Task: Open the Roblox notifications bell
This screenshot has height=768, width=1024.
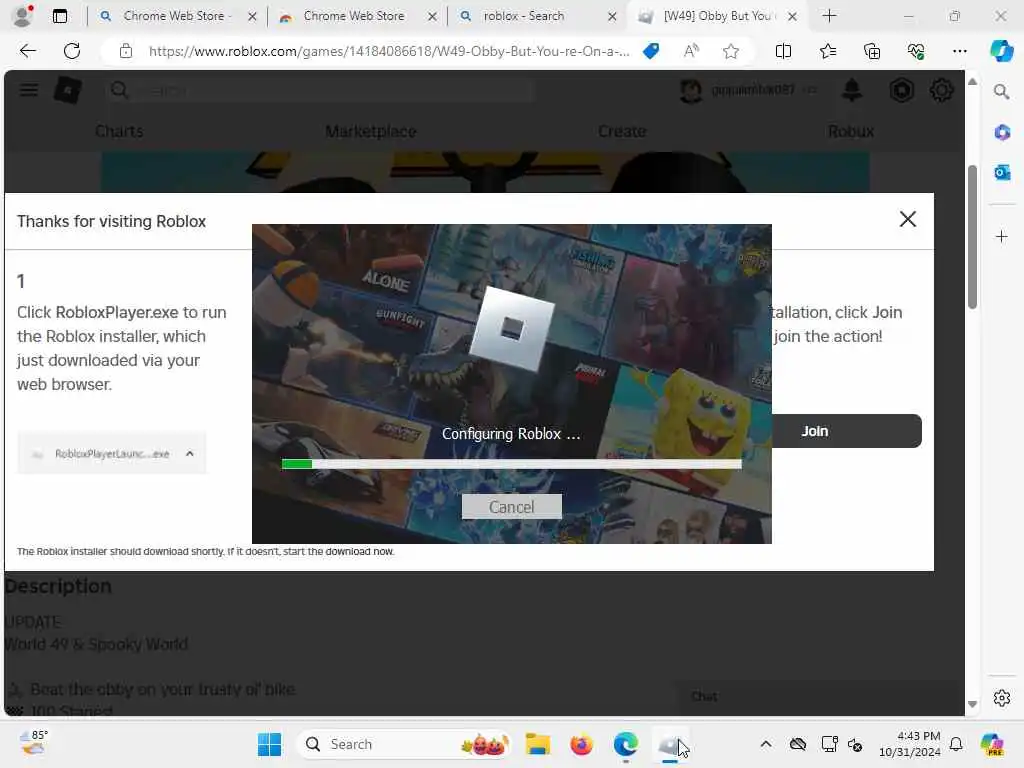Action: 852,90
